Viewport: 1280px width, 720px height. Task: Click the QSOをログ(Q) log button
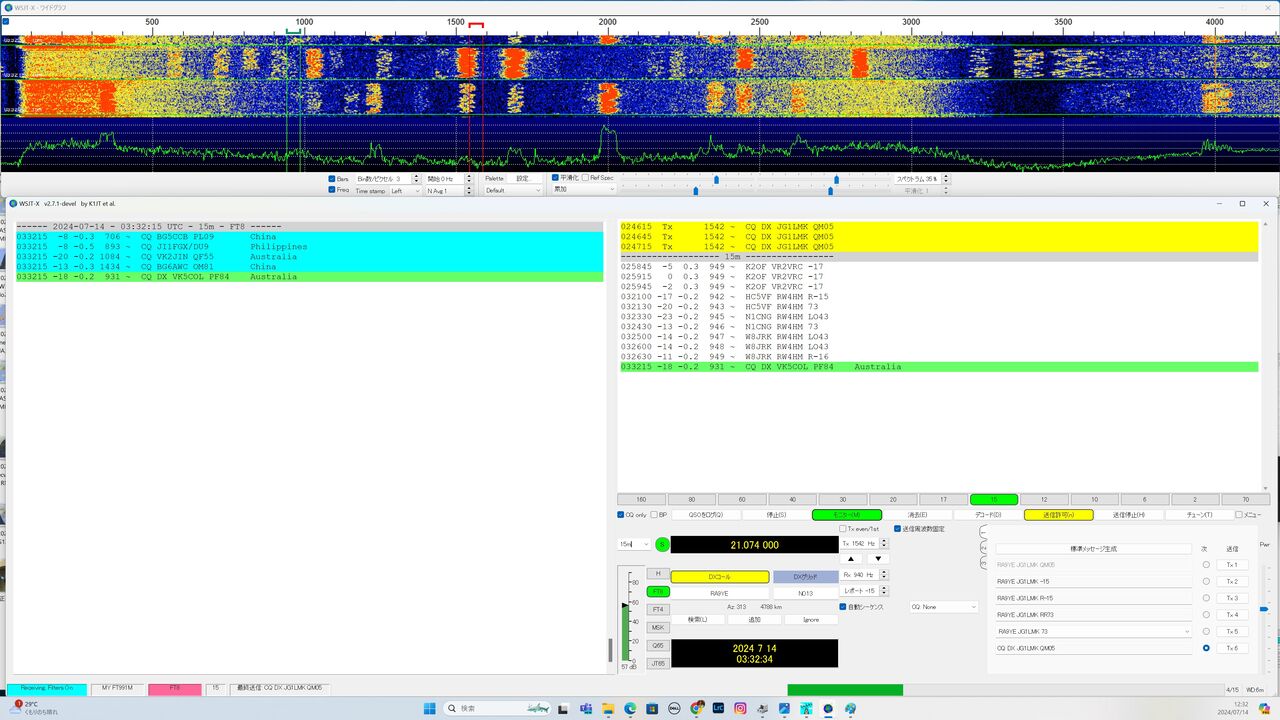[705, 515]
